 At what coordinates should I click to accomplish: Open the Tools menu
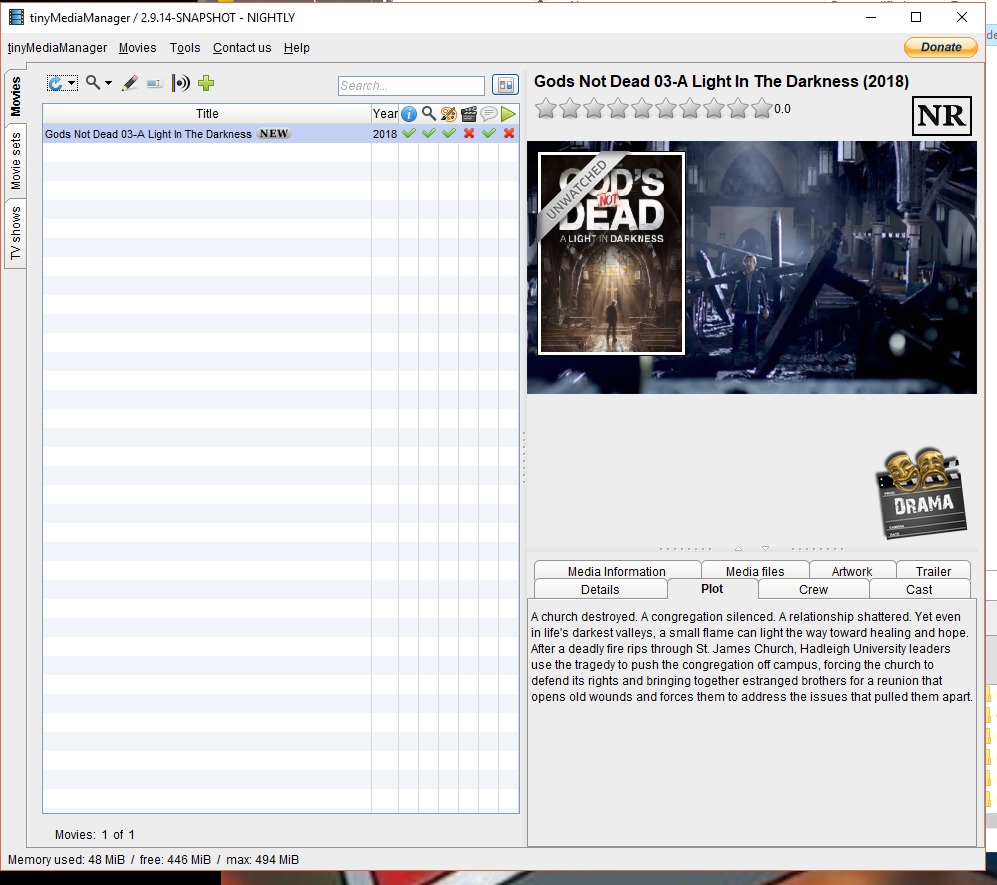[184, 48]
